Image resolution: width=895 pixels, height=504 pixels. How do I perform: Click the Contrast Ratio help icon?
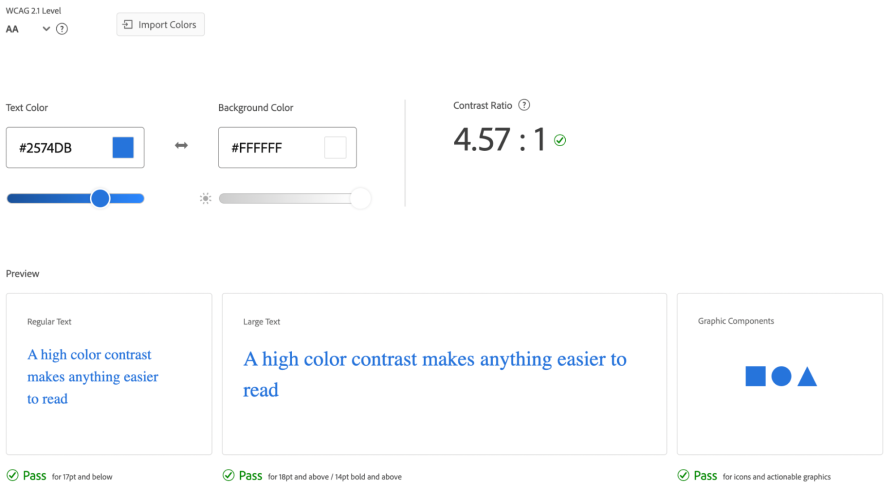524,105
